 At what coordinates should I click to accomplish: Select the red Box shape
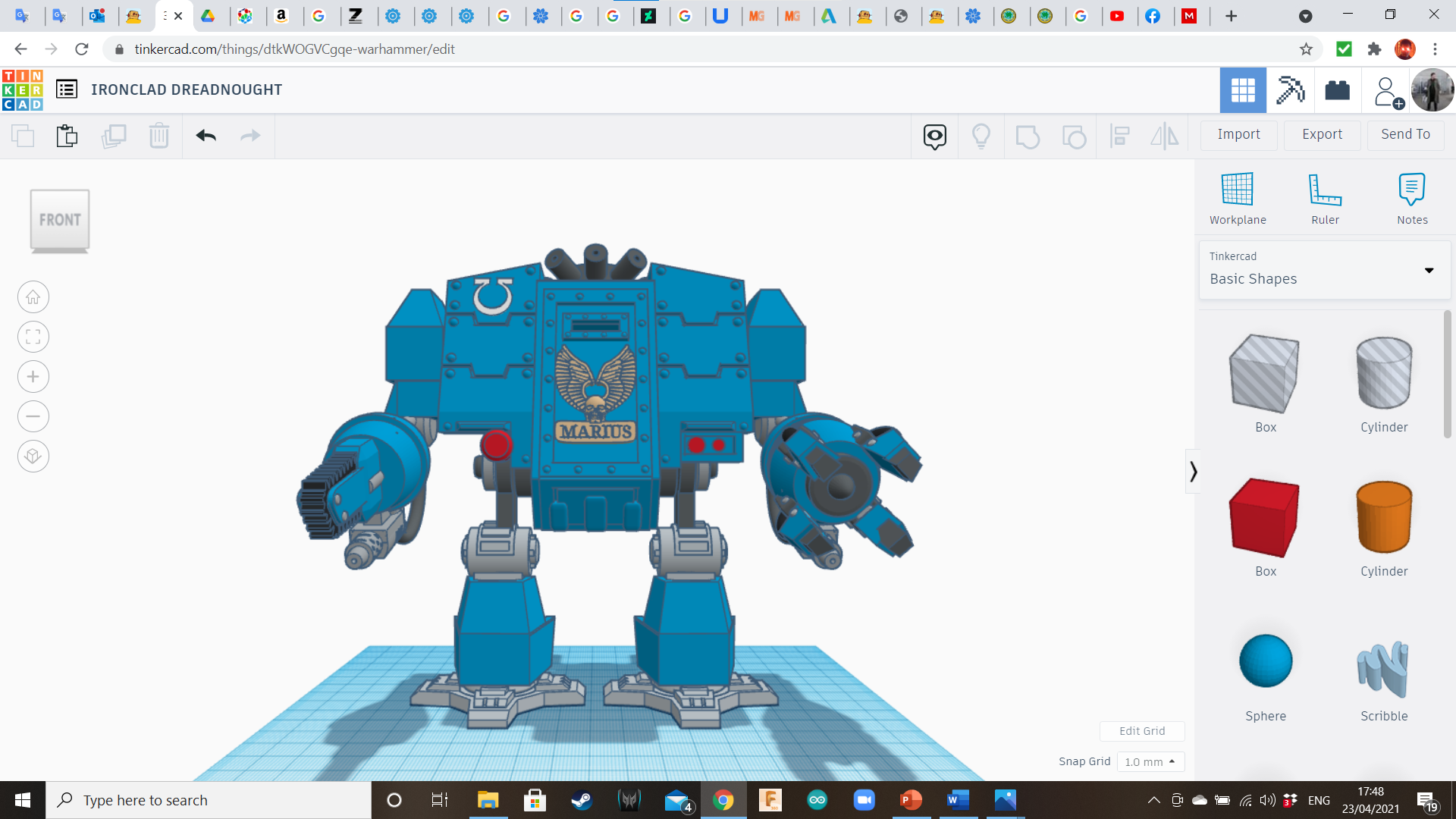[x=1264, y=519]
